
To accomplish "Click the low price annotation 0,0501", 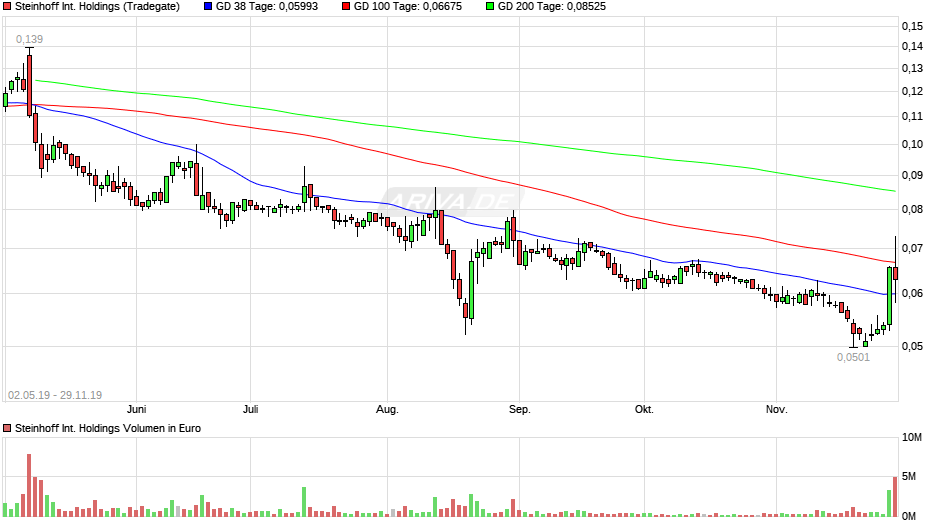I will 853,357.
